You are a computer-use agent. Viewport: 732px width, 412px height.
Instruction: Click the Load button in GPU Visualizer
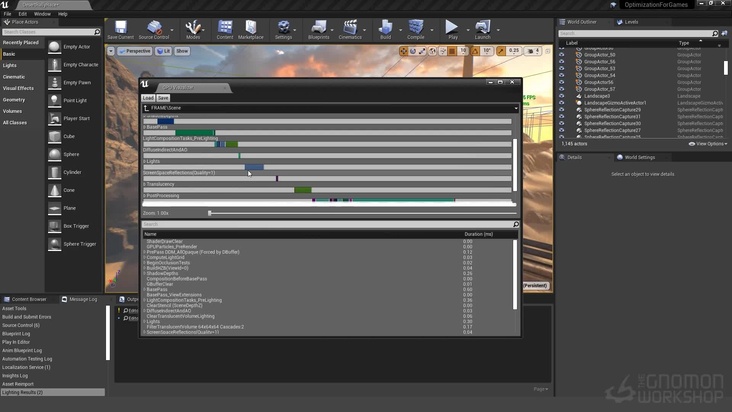coord(148,98)
